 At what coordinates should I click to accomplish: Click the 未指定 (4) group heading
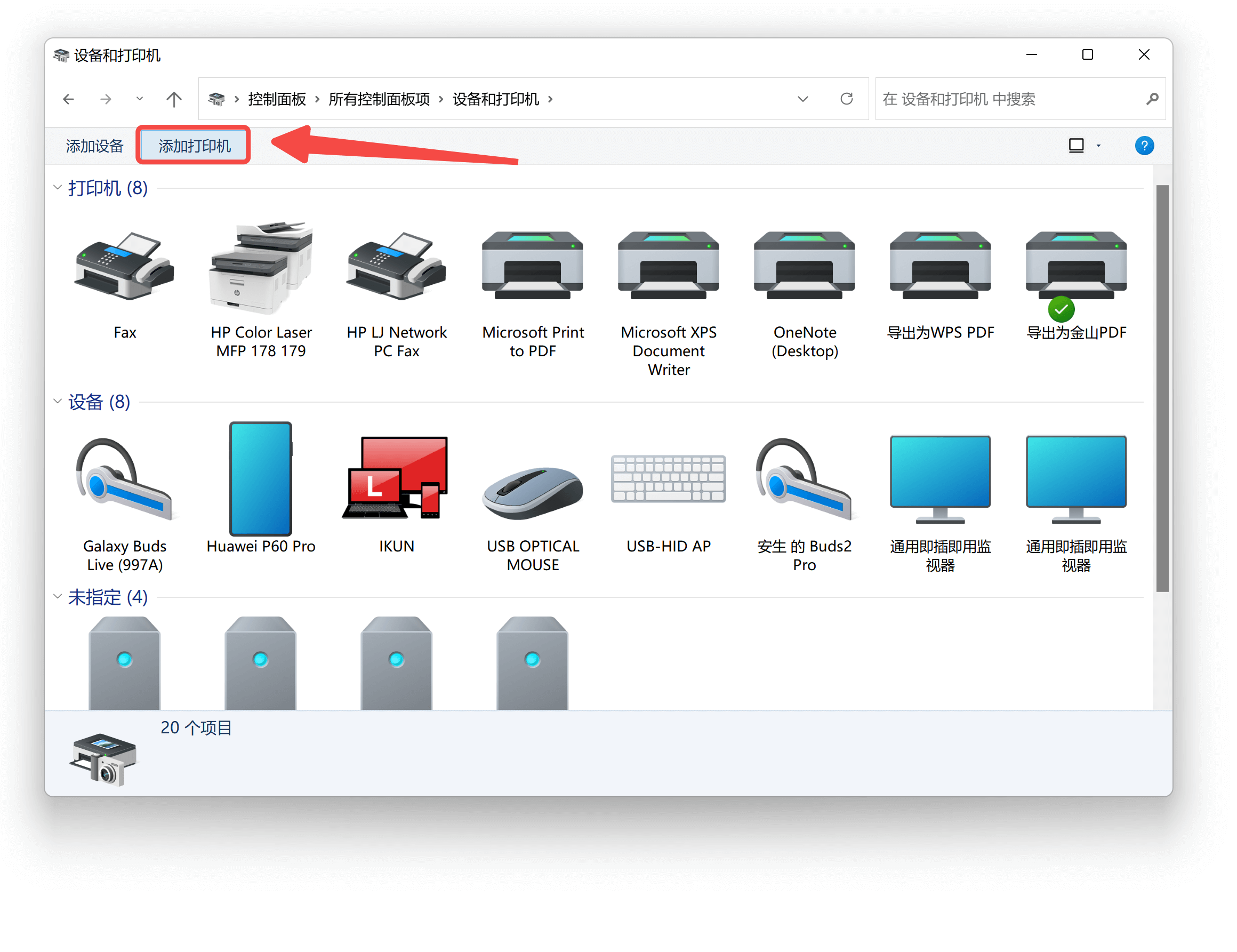point(108,597)
